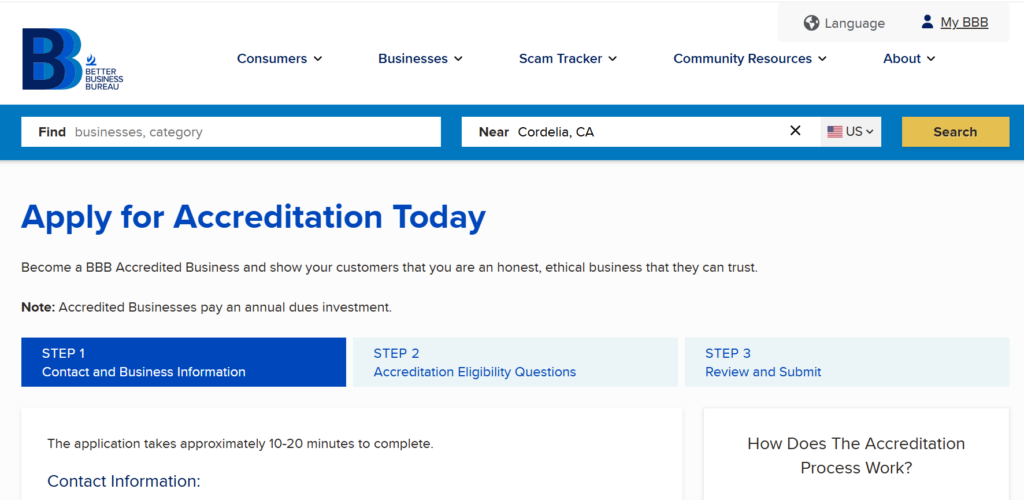Expand the Businesses menu
Viewport: 1024px width, 500px height.
[x=420, y=59]
